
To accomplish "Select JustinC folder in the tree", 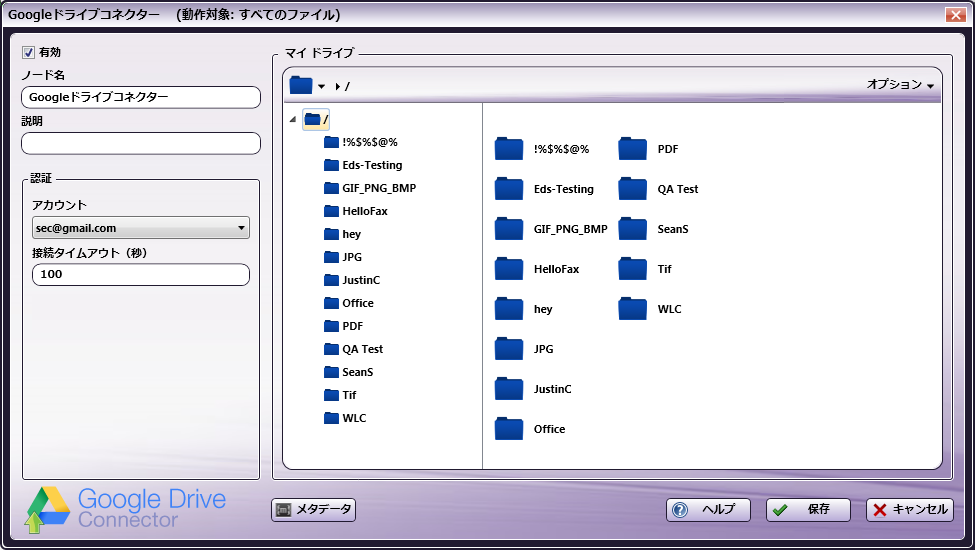I will point(352,280).
